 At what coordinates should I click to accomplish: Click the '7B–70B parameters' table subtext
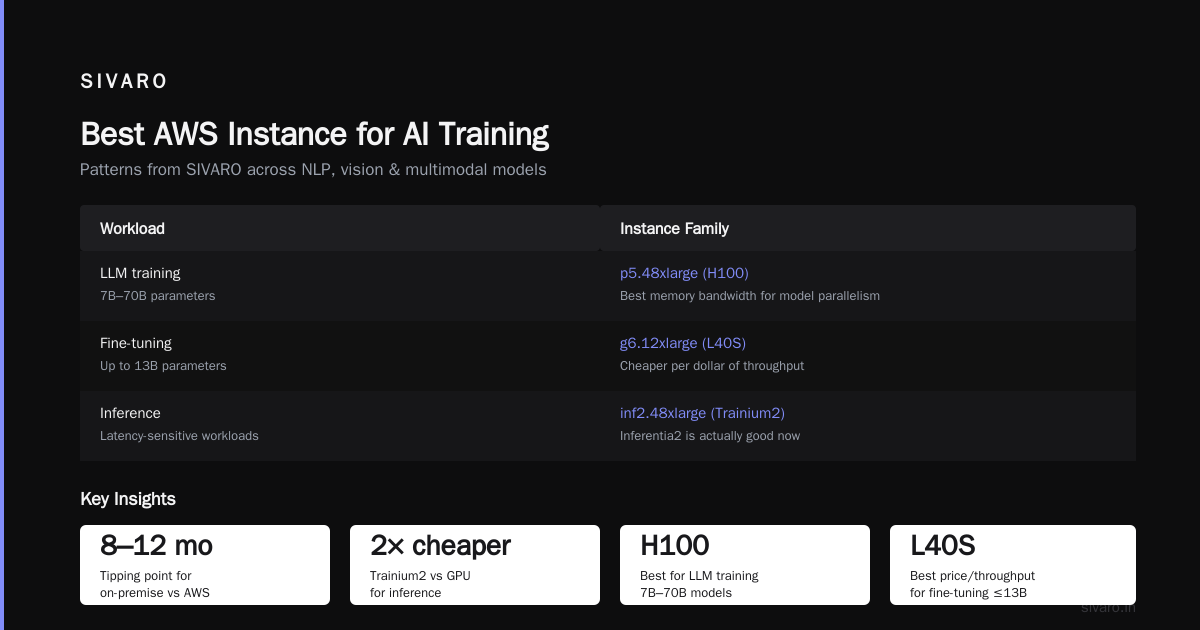tap(157, 296)
